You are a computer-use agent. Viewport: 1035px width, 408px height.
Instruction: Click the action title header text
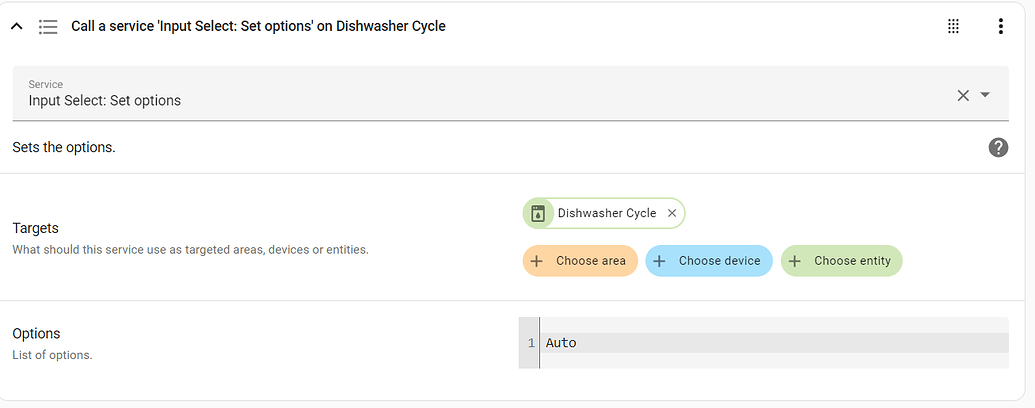258,26
